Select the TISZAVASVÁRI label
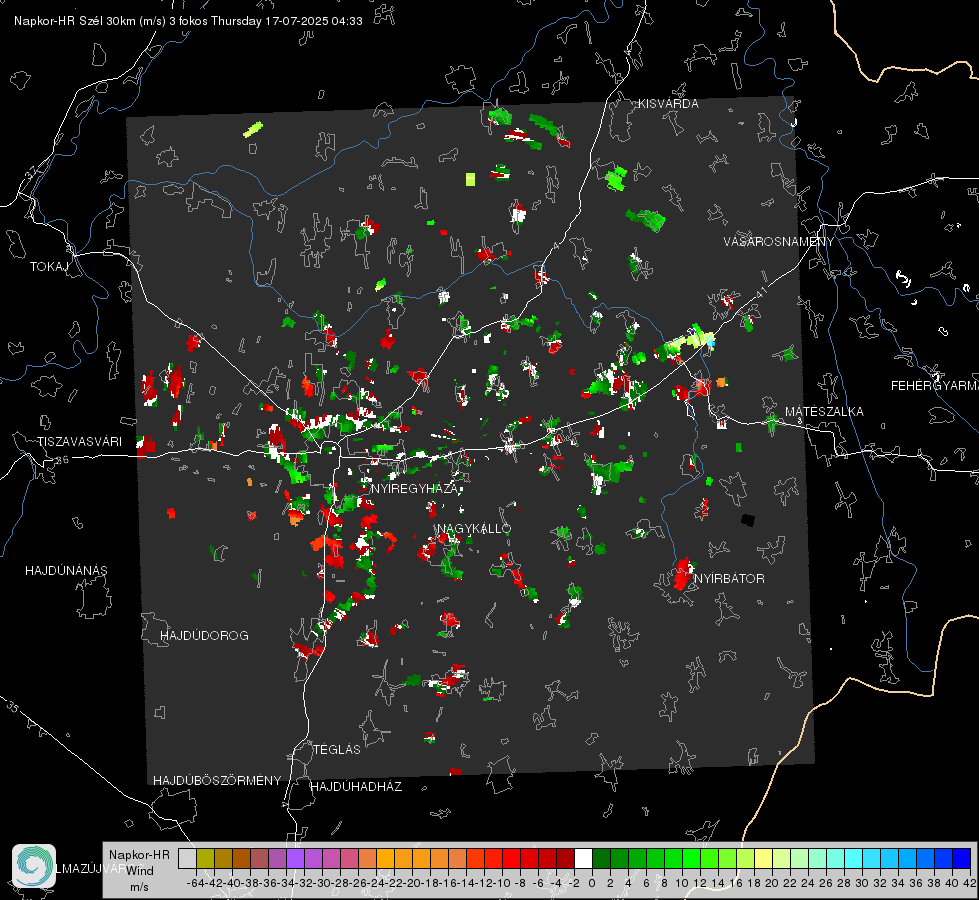The width and height of the screenshot is (979, 900). pos(79,442)
